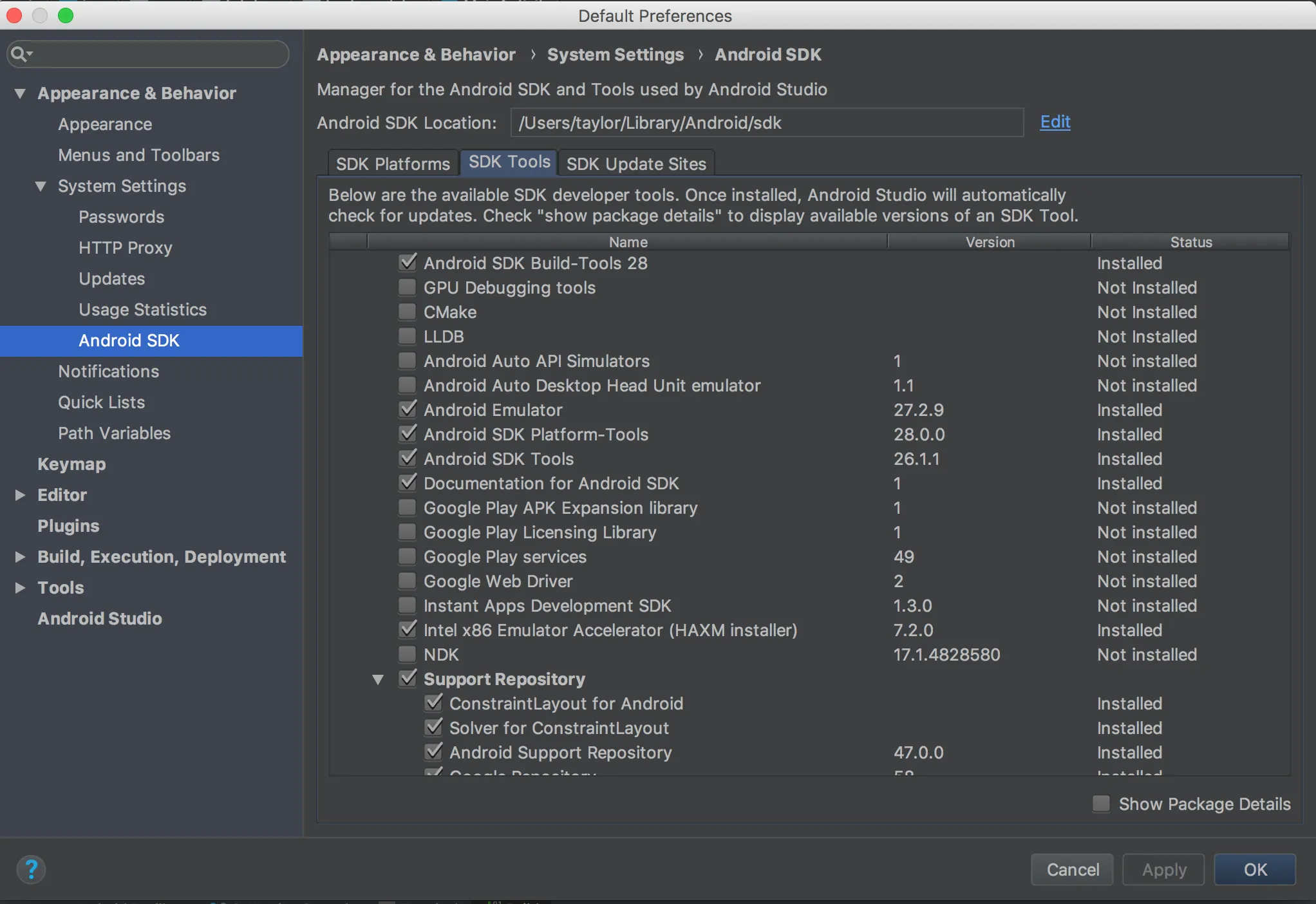The image size is (1316, 904).
Task: Click the Android SDK icon in sidebar
Action: coord(130,340)
